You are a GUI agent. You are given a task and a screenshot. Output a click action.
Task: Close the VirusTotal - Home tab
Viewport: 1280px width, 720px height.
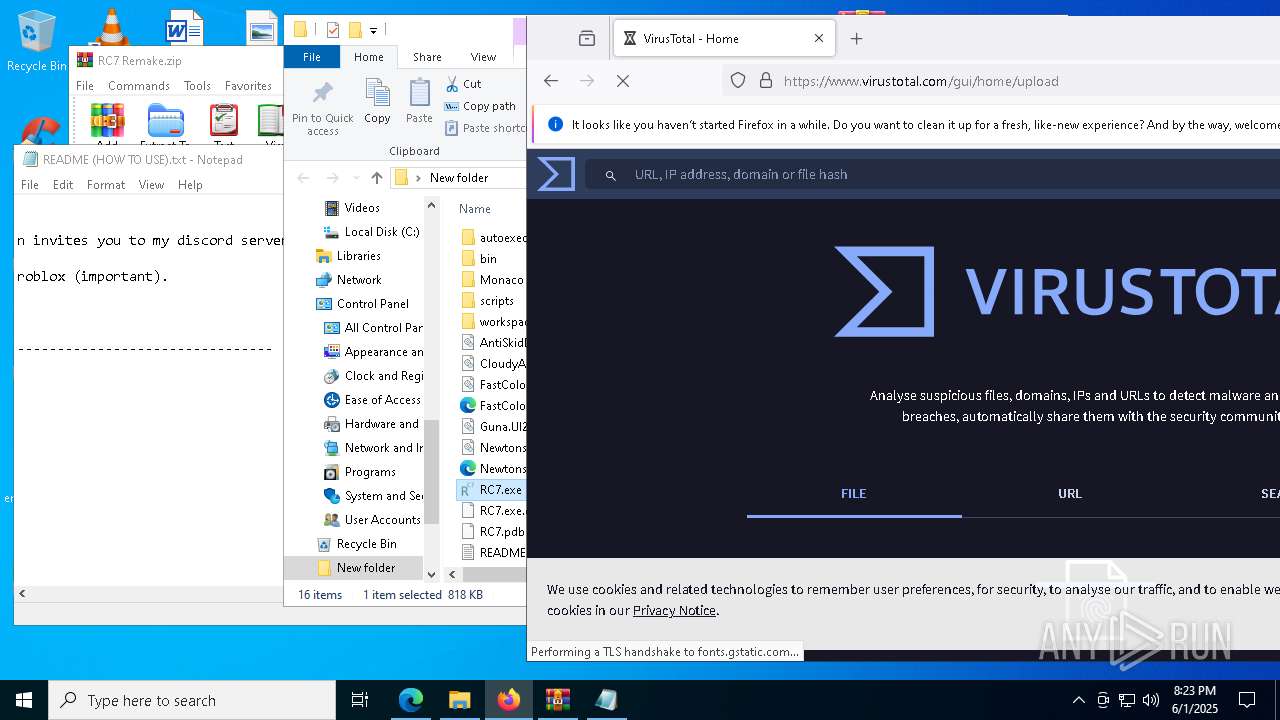click(x=819, y=39)
